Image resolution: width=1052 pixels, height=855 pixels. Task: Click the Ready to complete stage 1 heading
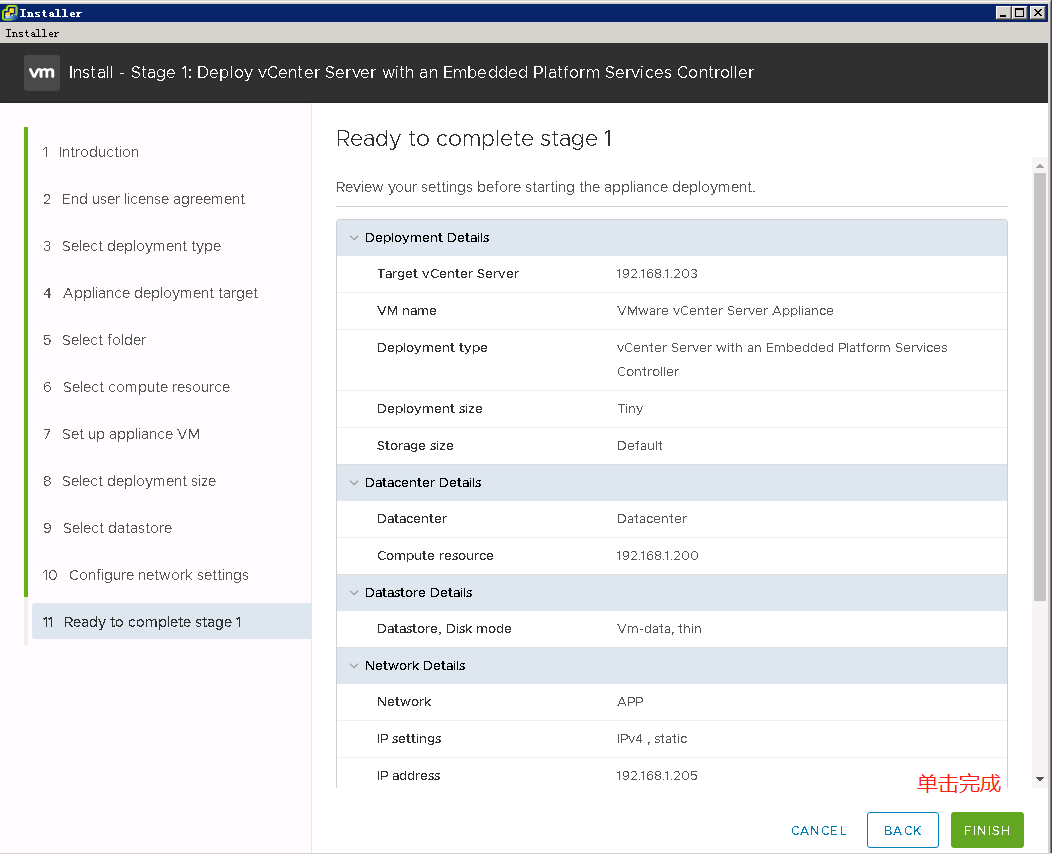click(474, 138)
